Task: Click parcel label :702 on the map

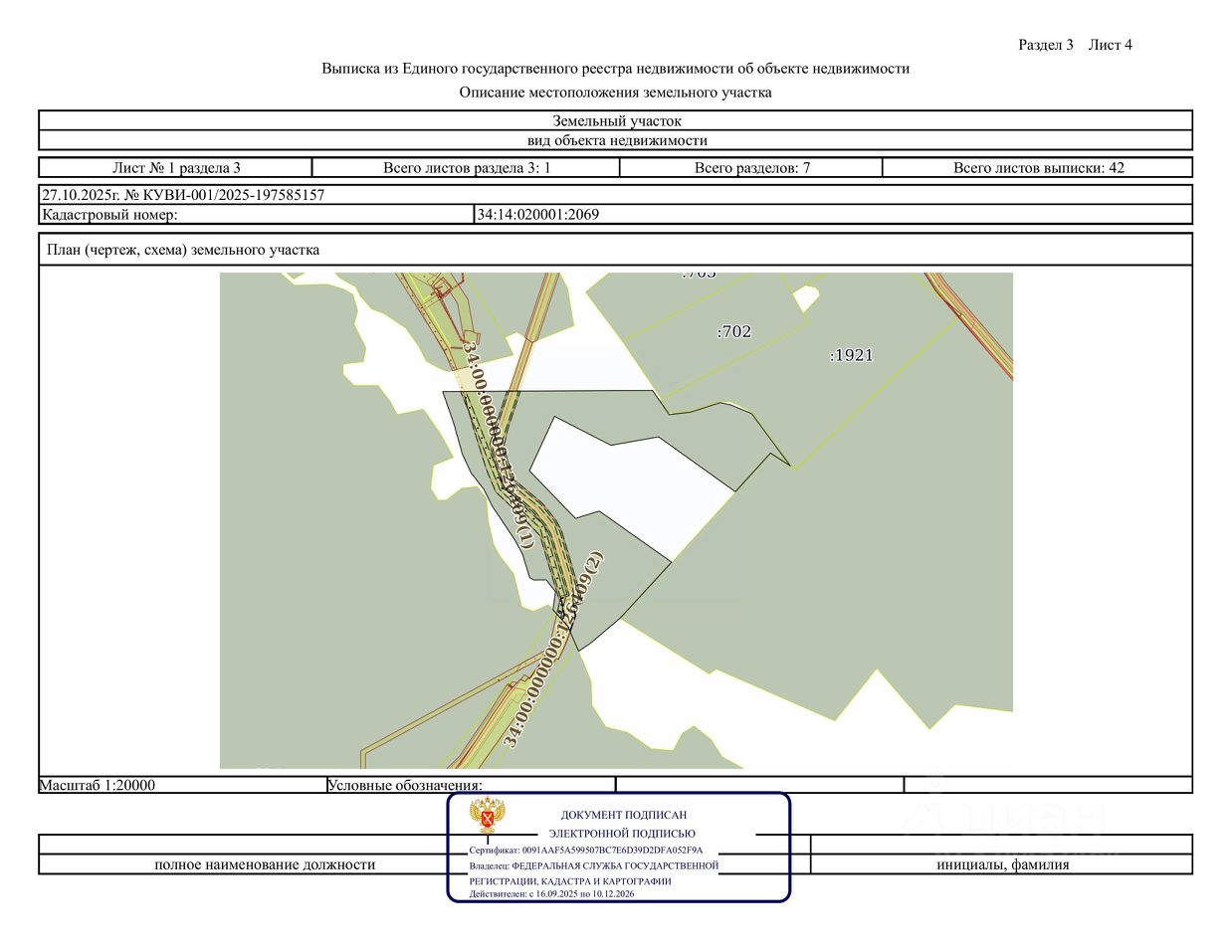Action: coord(733,331)
